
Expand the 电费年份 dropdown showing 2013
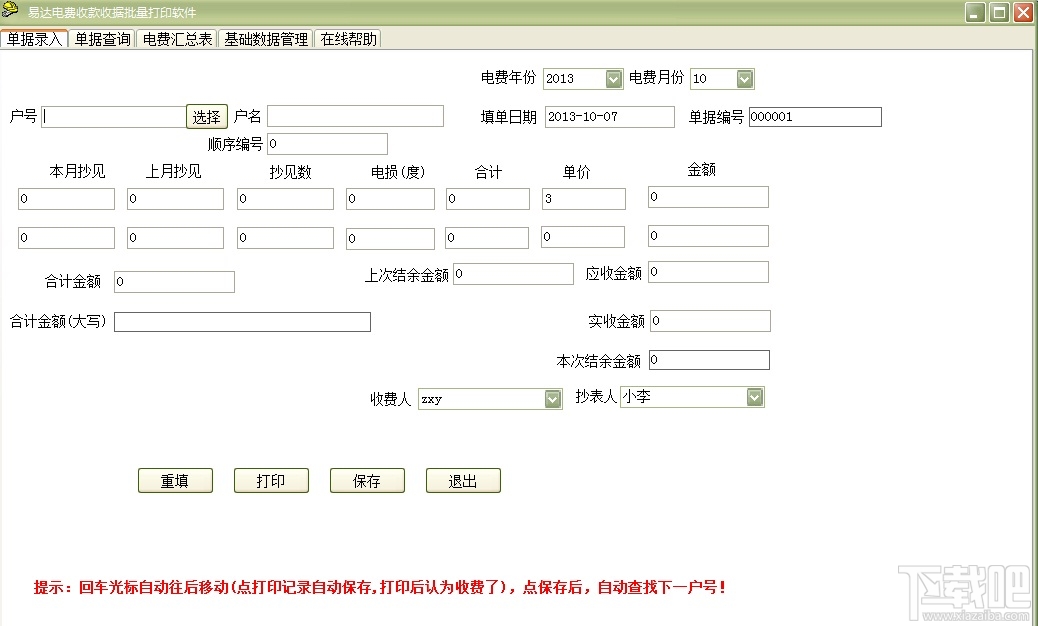614,79
